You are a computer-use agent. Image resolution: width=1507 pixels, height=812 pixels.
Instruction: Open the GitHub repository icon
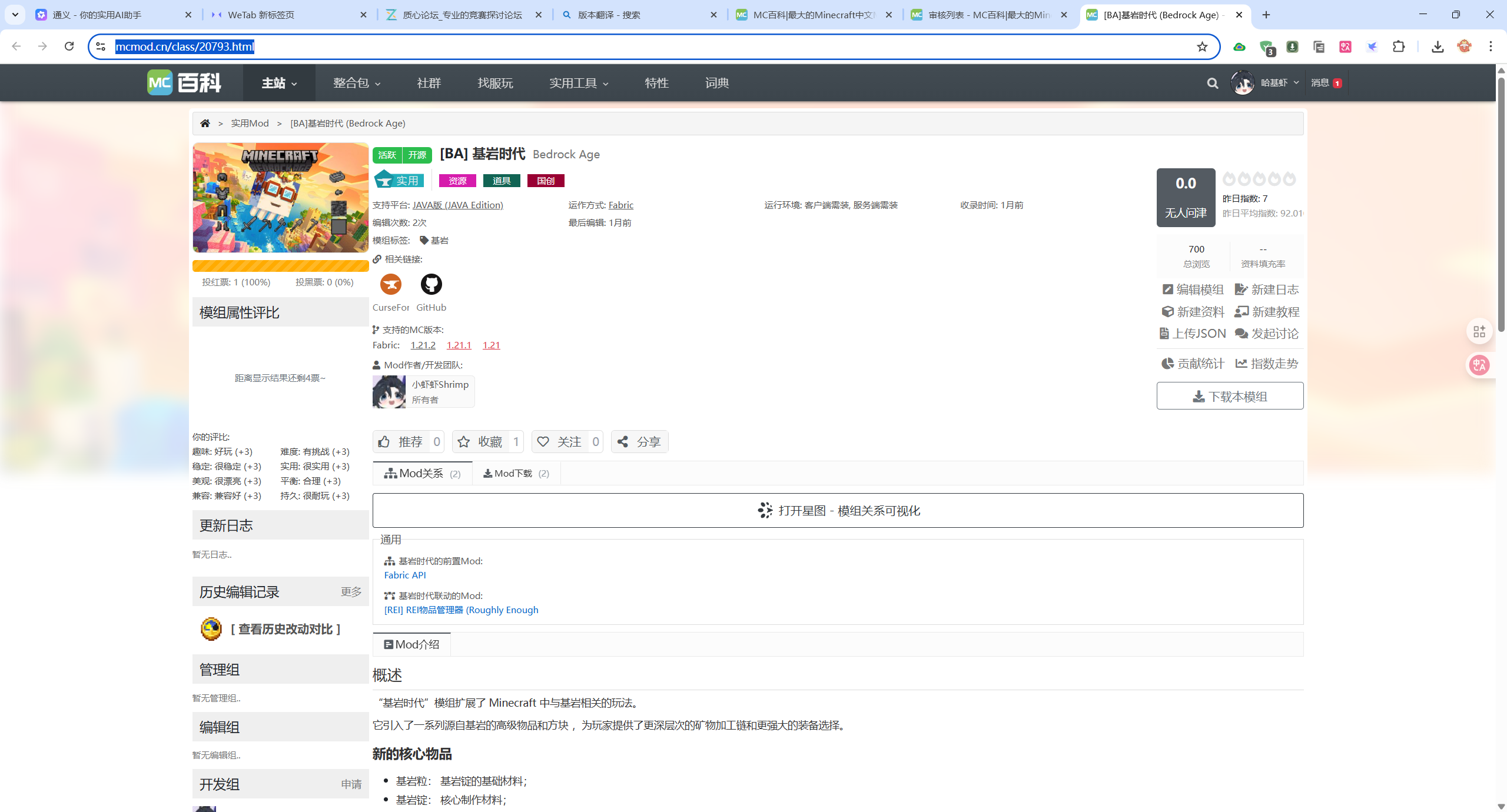coord(431,284)
